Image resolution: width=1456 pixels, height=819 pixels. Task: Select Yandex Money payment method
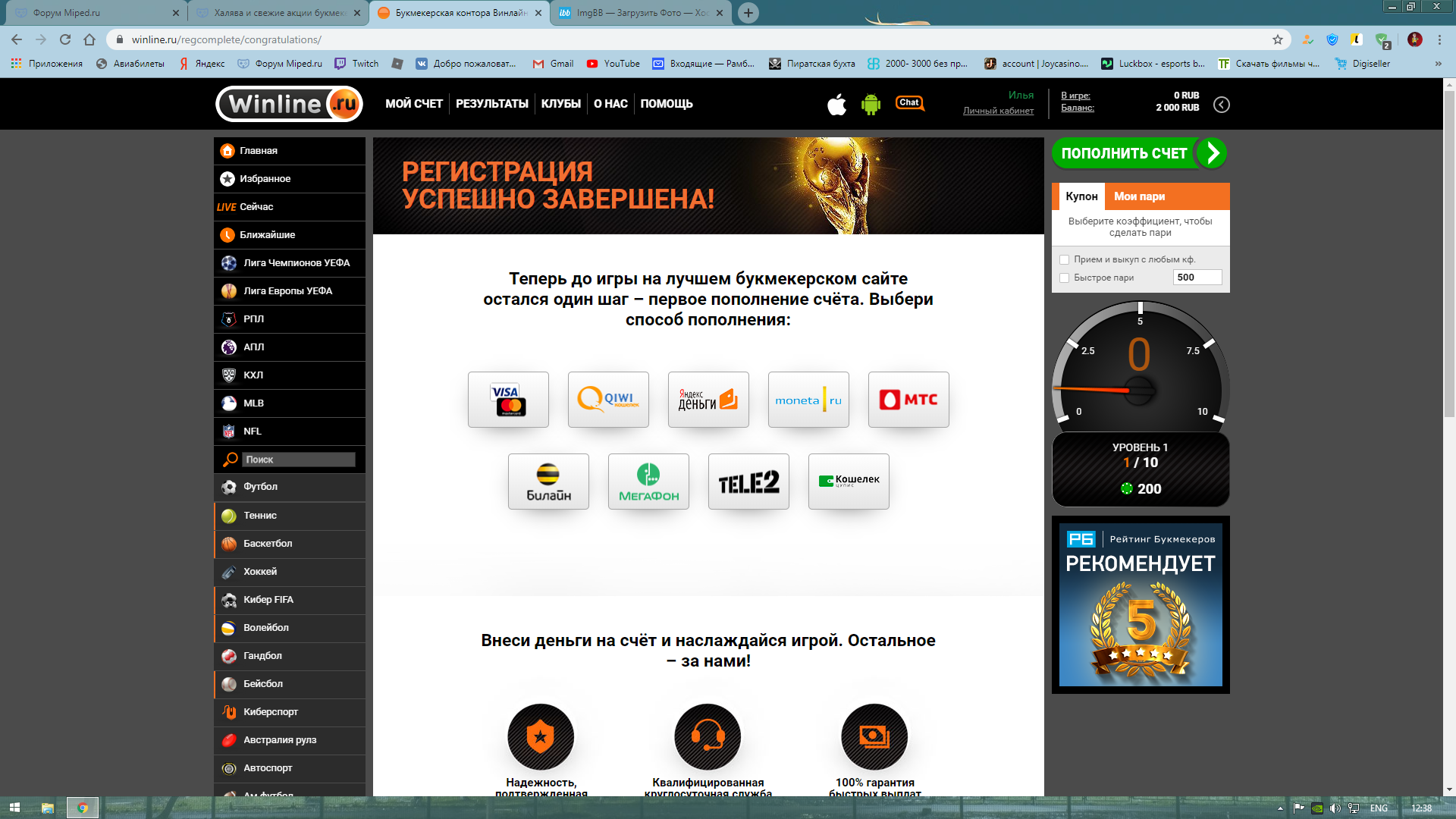click(708, 400)
